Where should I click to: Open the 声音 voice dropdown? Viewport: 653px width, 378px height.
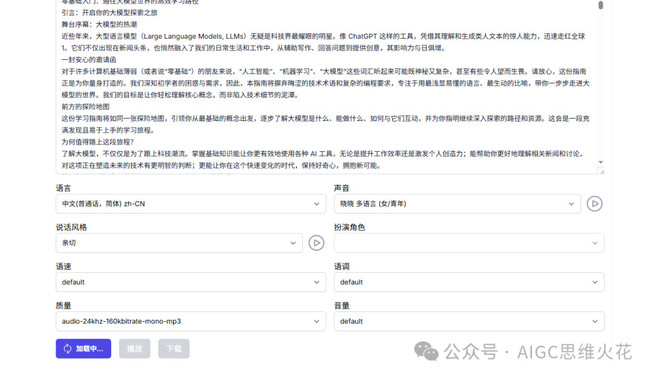457,204
